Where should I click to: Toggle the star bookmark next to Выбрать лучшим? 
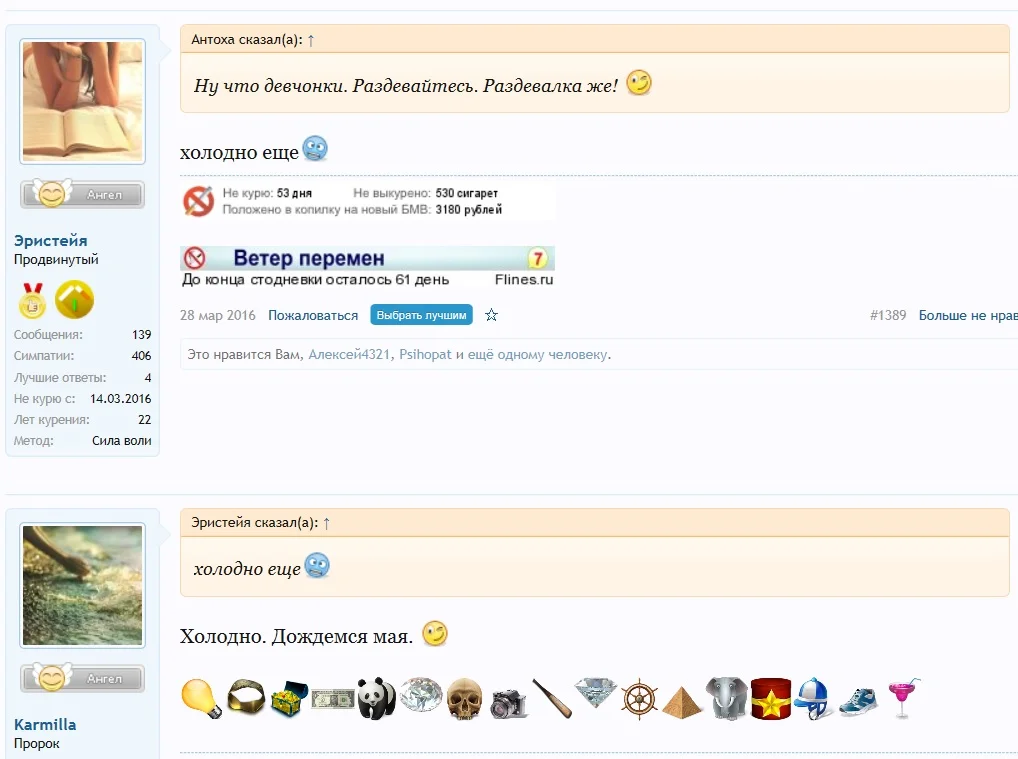pos(491,314)
